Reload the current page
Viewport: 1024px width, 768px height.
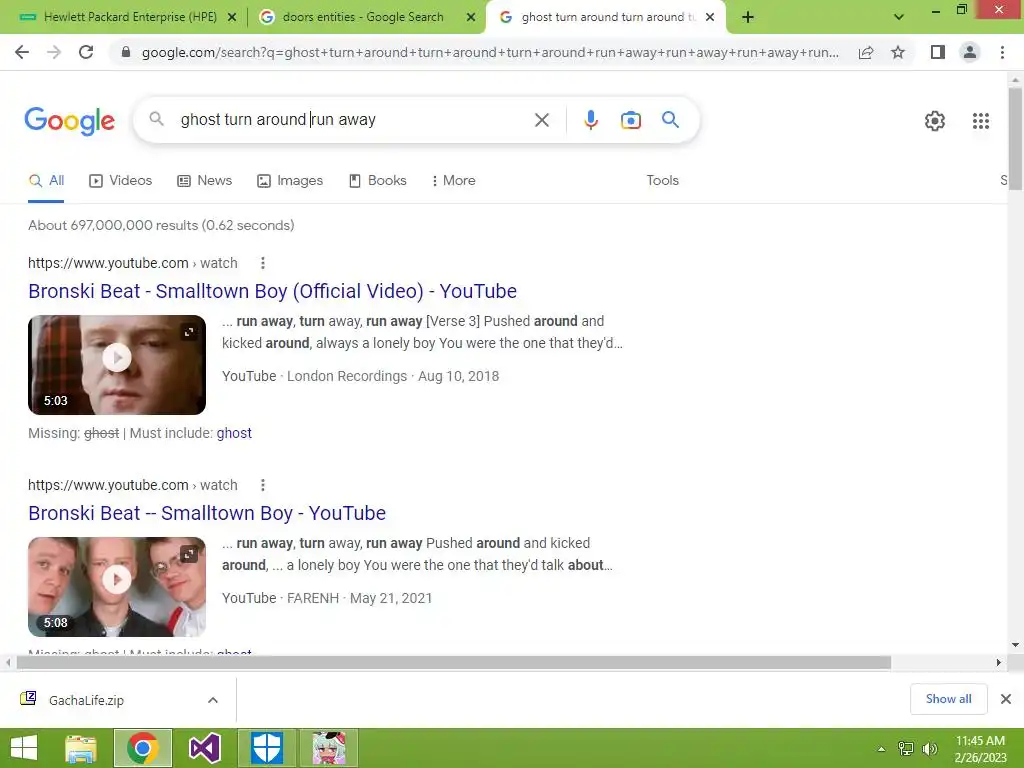coord(86,52)
